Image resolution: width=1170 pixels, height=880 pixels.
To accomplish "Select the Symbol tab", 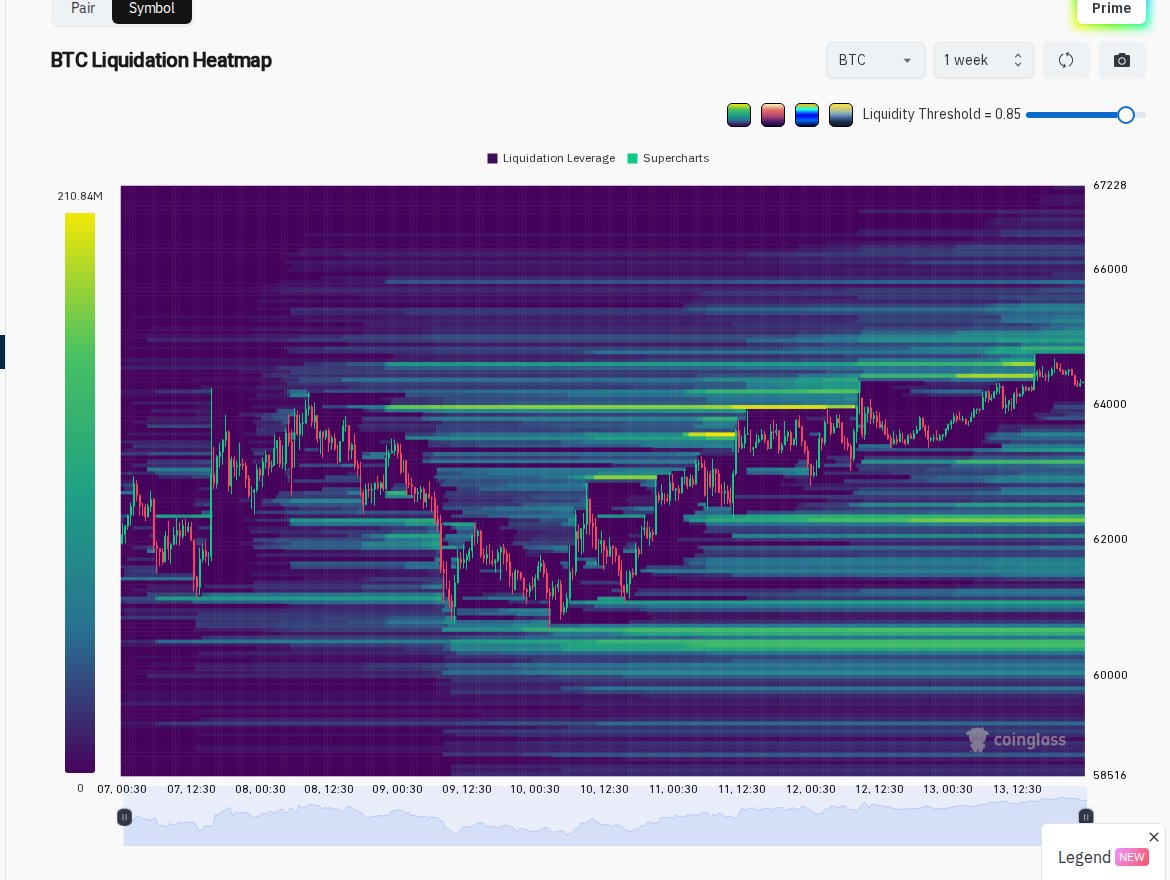I will (x=151, y=9).
